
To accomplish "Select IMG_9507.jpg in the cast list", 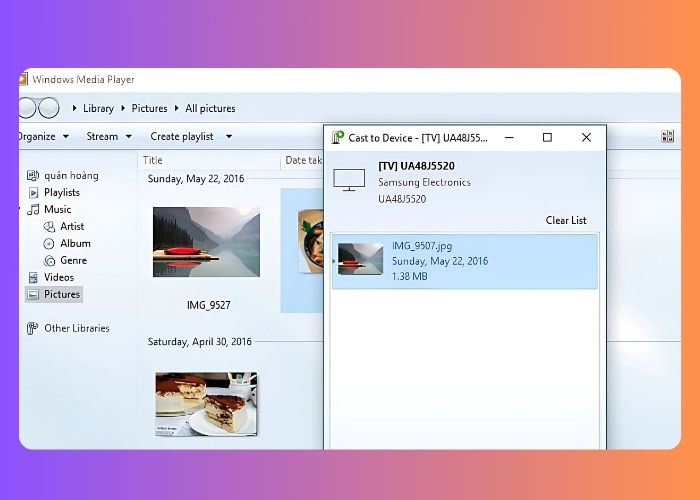I will (x=464, y=260).
